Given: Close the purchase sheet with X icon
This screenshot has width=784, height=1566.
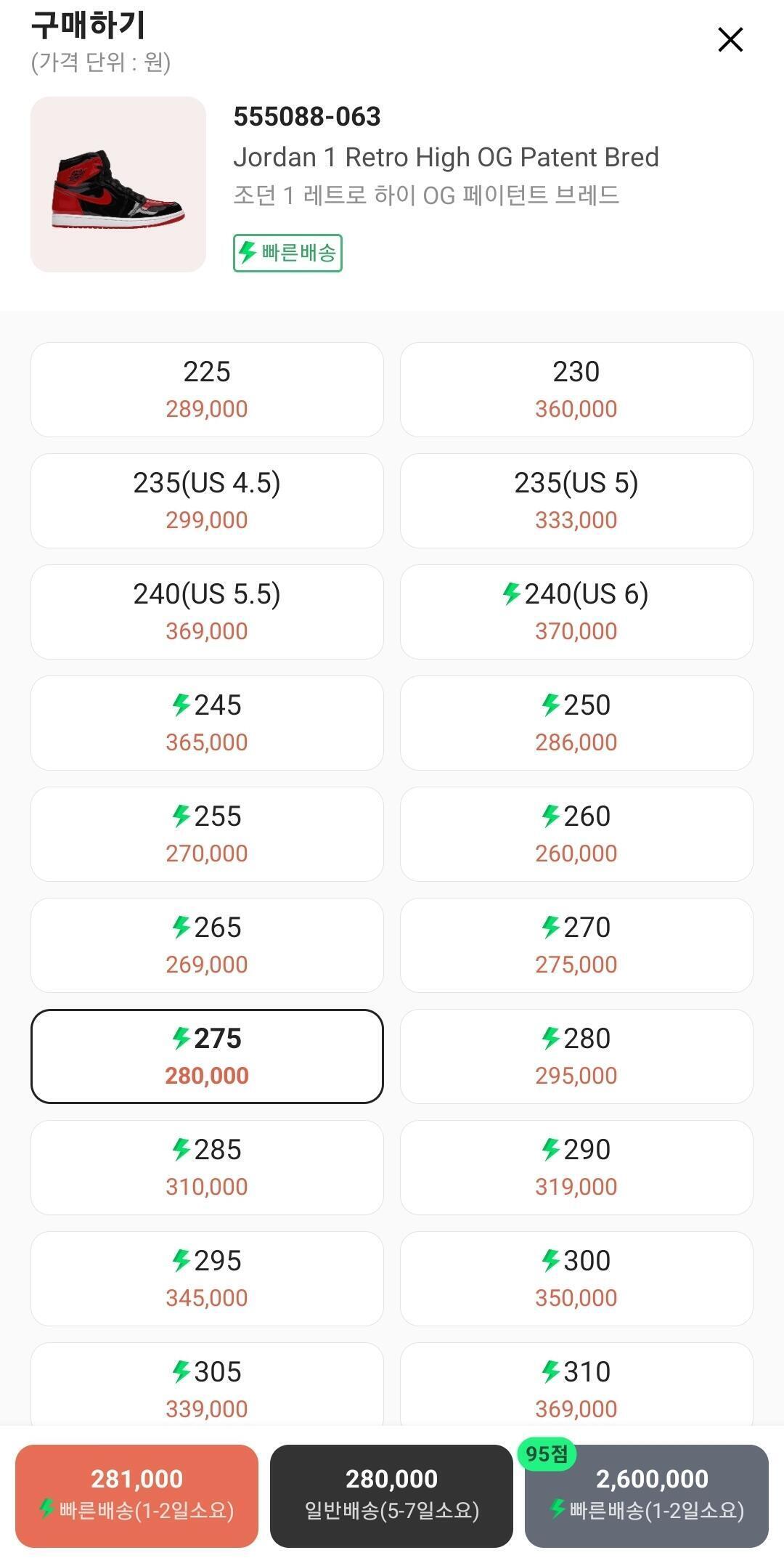Looking at the screenshot, I should coord(730,40).
